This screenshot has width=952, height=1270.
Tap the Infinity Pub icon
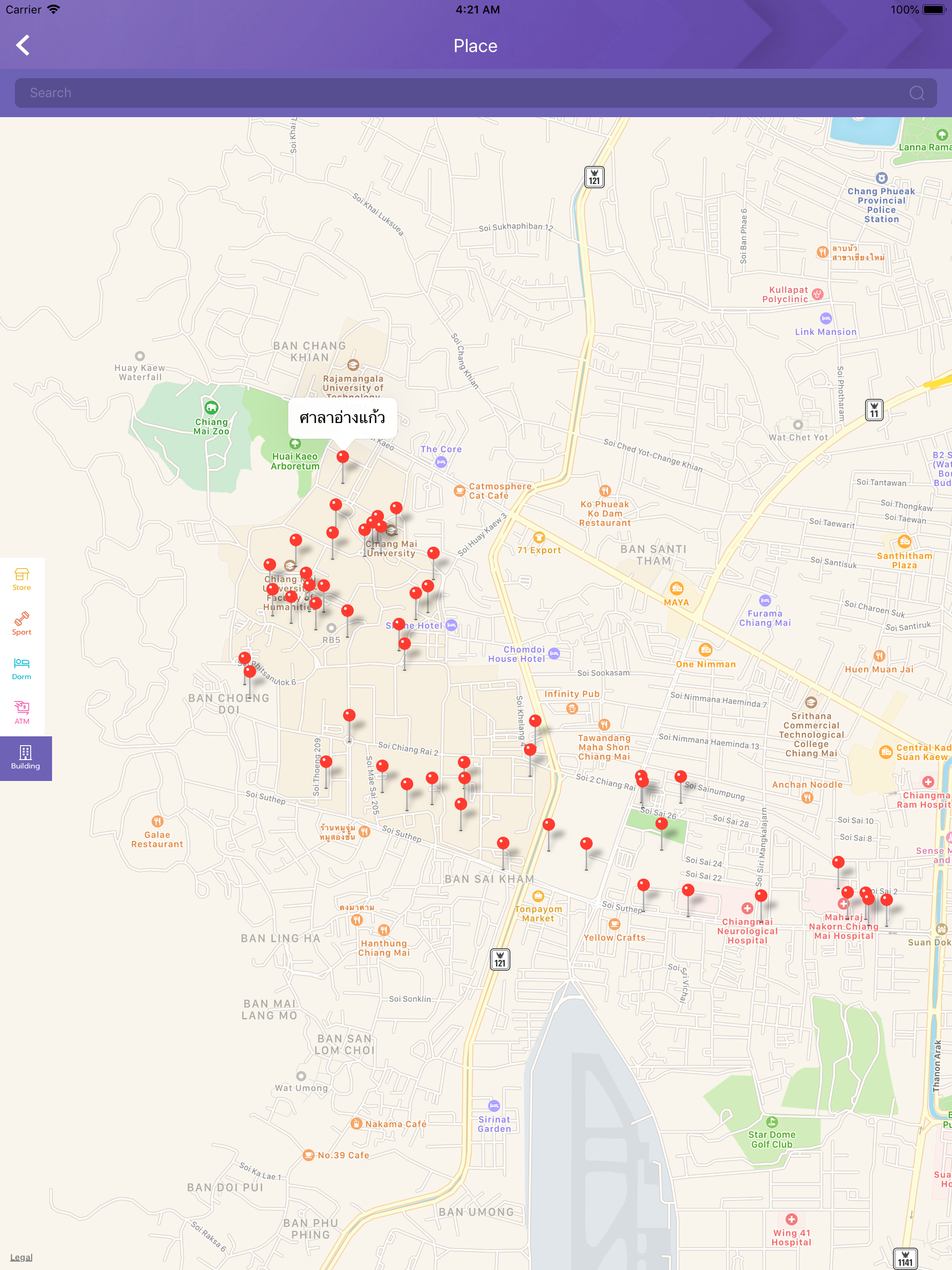572,709
